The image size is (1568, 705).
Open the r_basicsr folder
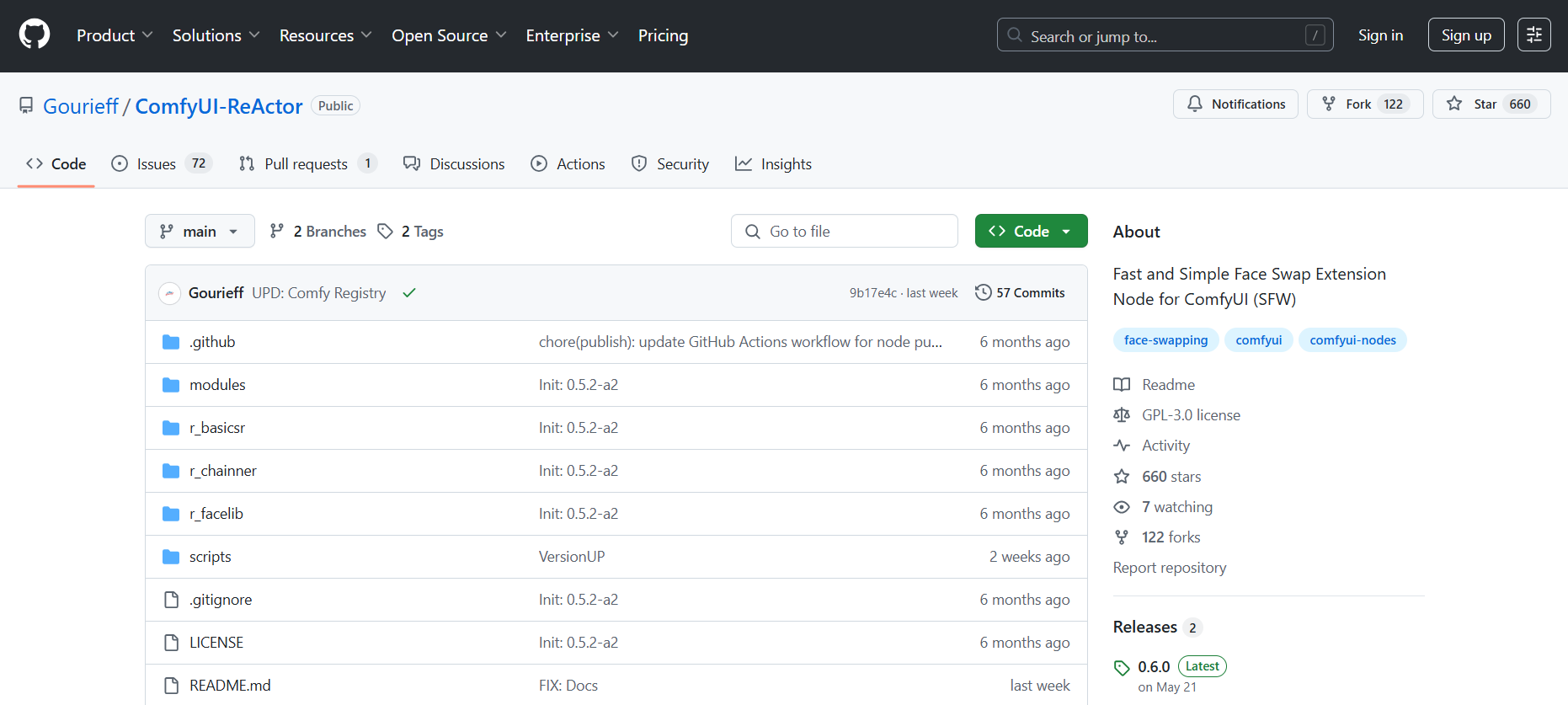point(217,427)
